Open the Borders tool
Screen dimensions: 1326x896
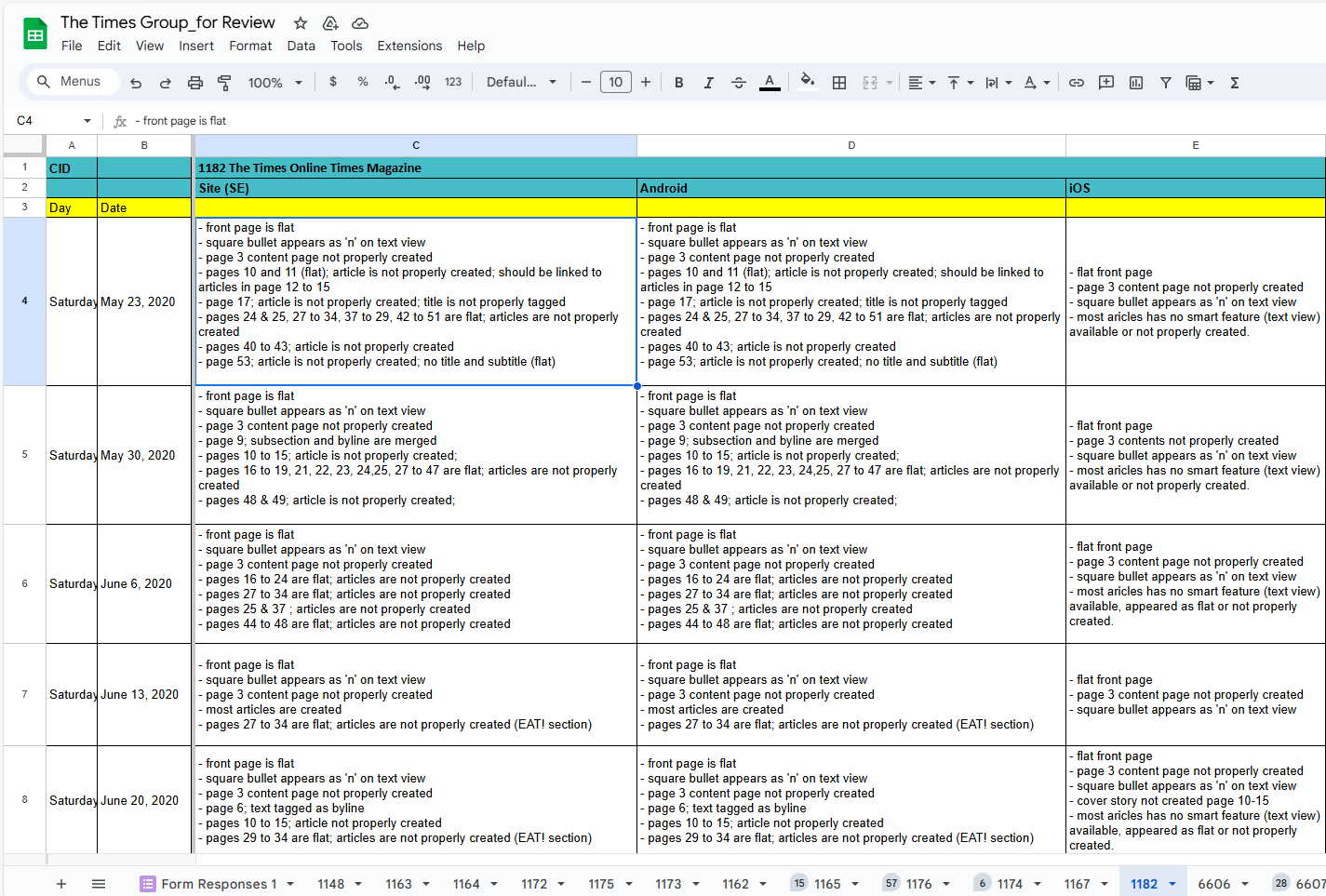tap(839, 83)
